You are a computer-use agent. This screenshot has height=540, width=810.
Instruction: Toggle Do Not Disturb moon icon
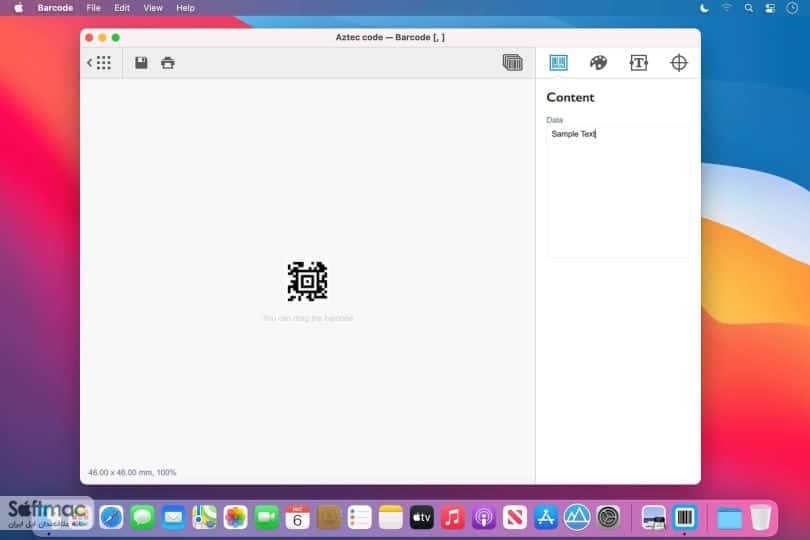click(704, 8)
